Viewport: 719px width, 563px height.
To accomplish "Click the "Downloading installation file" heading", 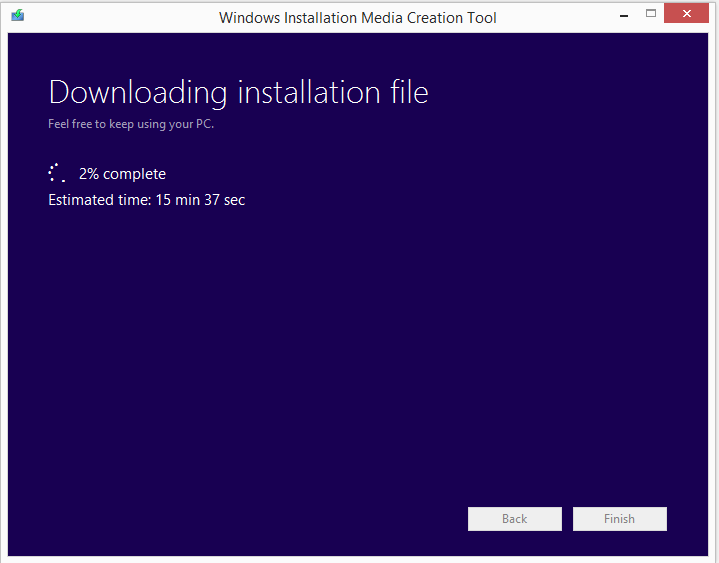I will point(238,93).
